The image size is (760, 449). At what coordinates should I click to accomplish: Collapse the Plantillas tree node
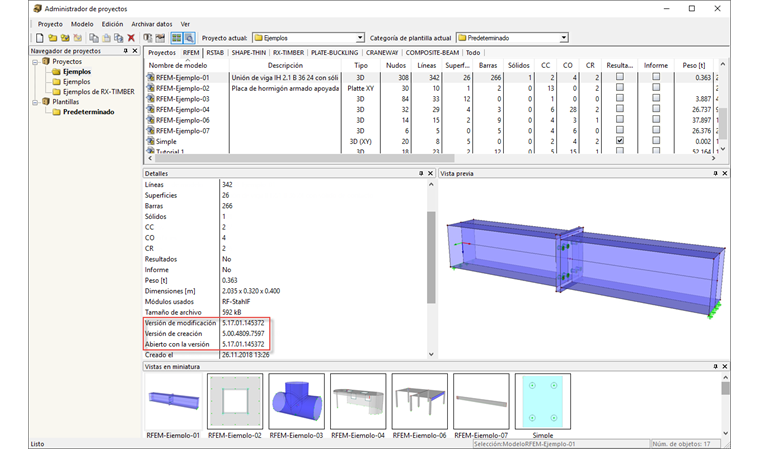coord(35,102)
